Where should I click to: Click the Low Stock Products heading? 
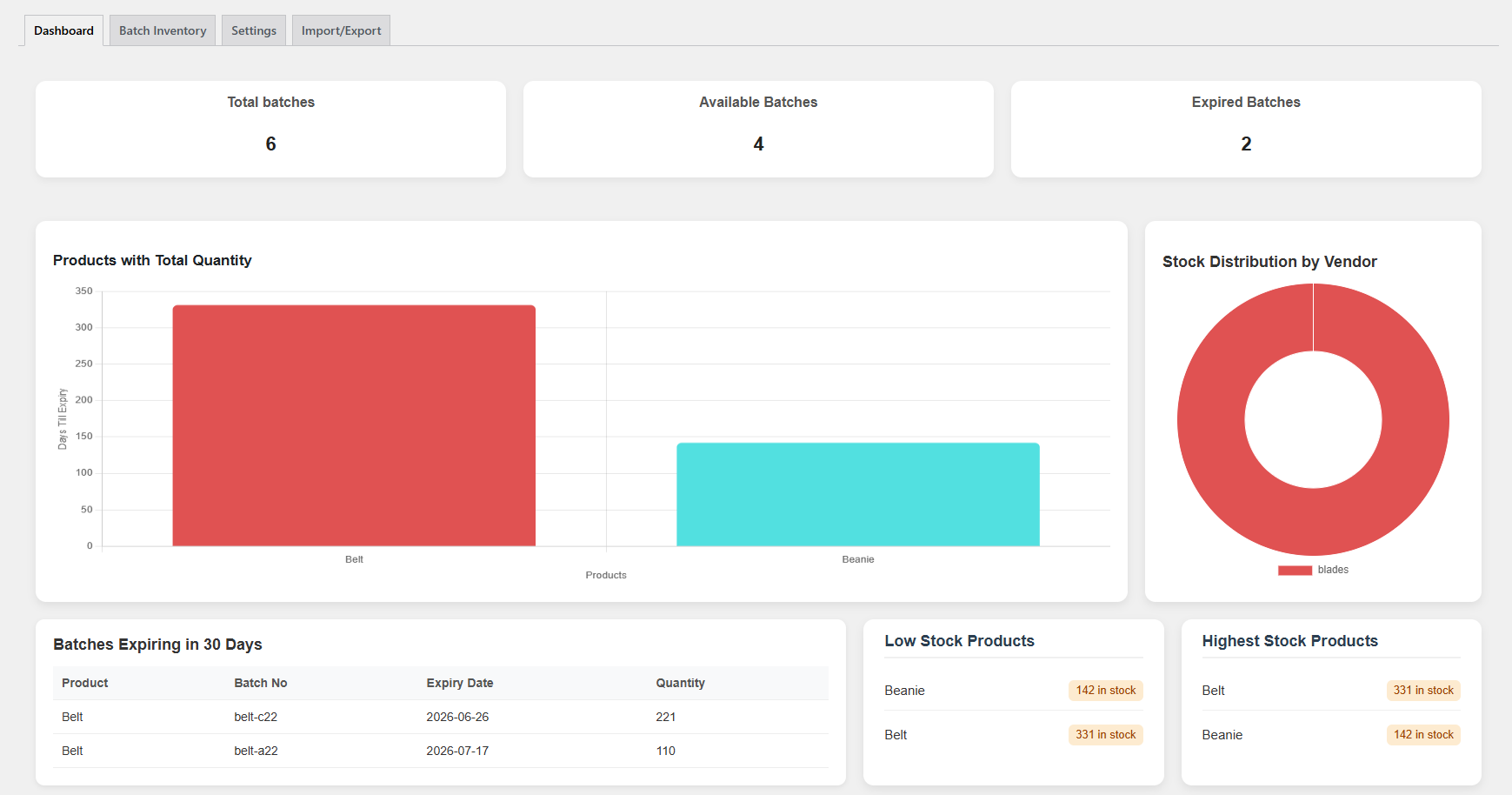959,641
